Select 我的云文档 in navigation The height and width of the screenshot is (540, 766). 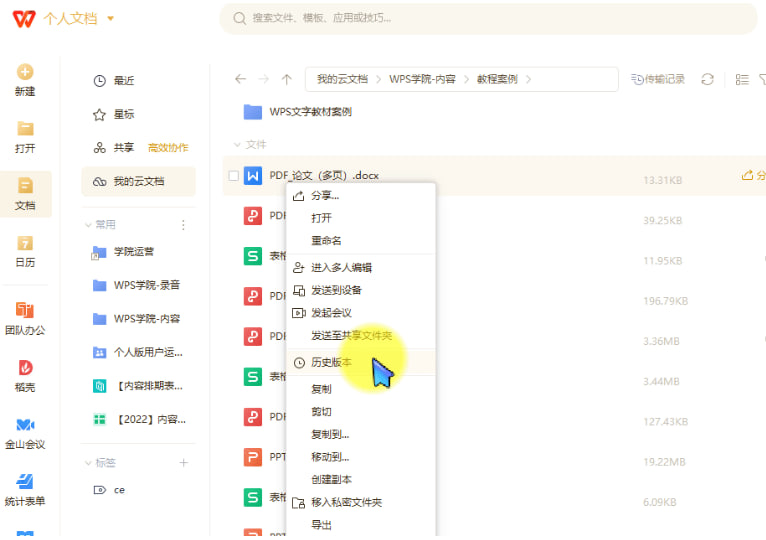(x=138, y=181)
